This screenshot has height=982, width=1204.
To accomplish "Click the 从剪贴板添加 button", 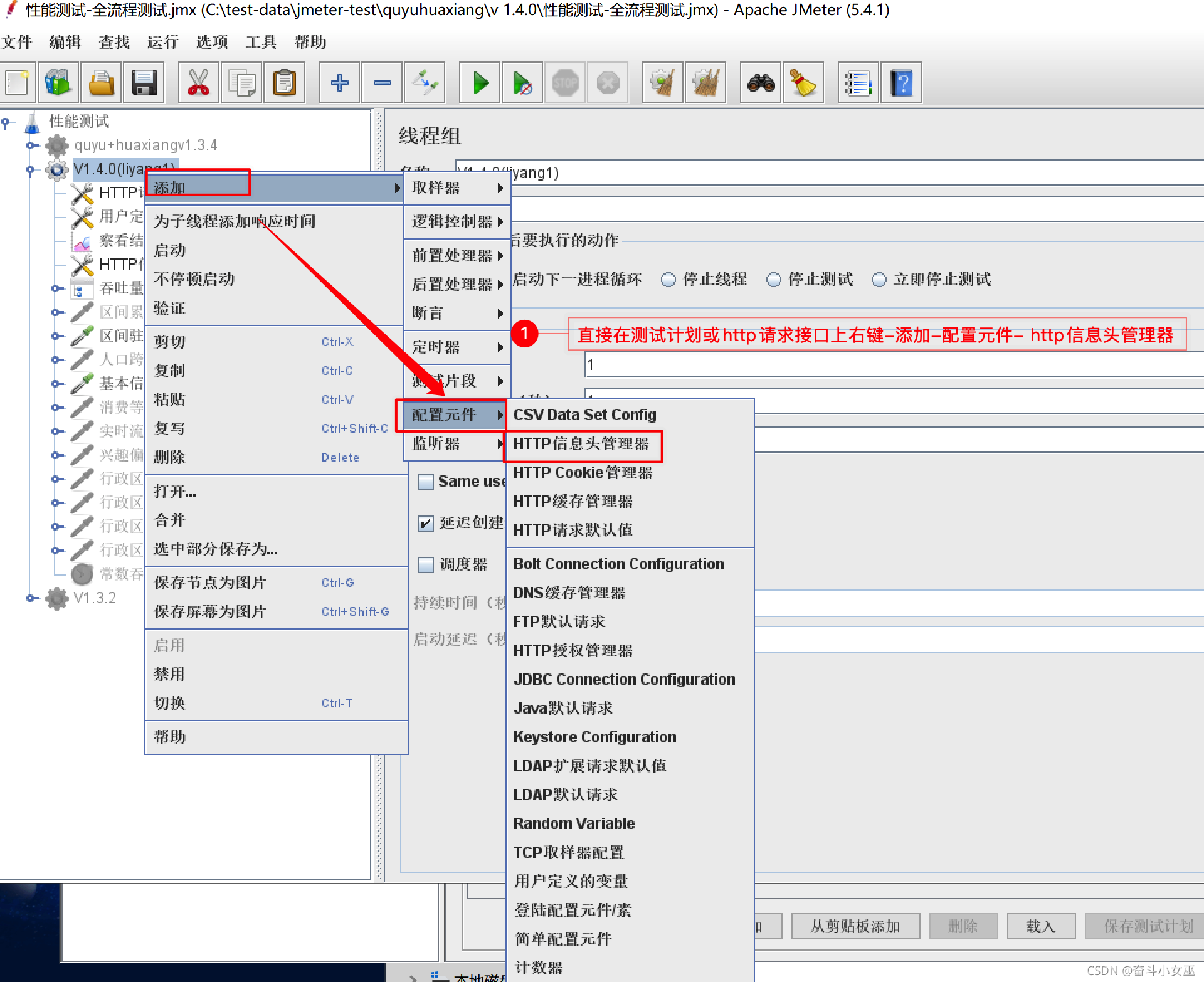I will pos(855,926).
